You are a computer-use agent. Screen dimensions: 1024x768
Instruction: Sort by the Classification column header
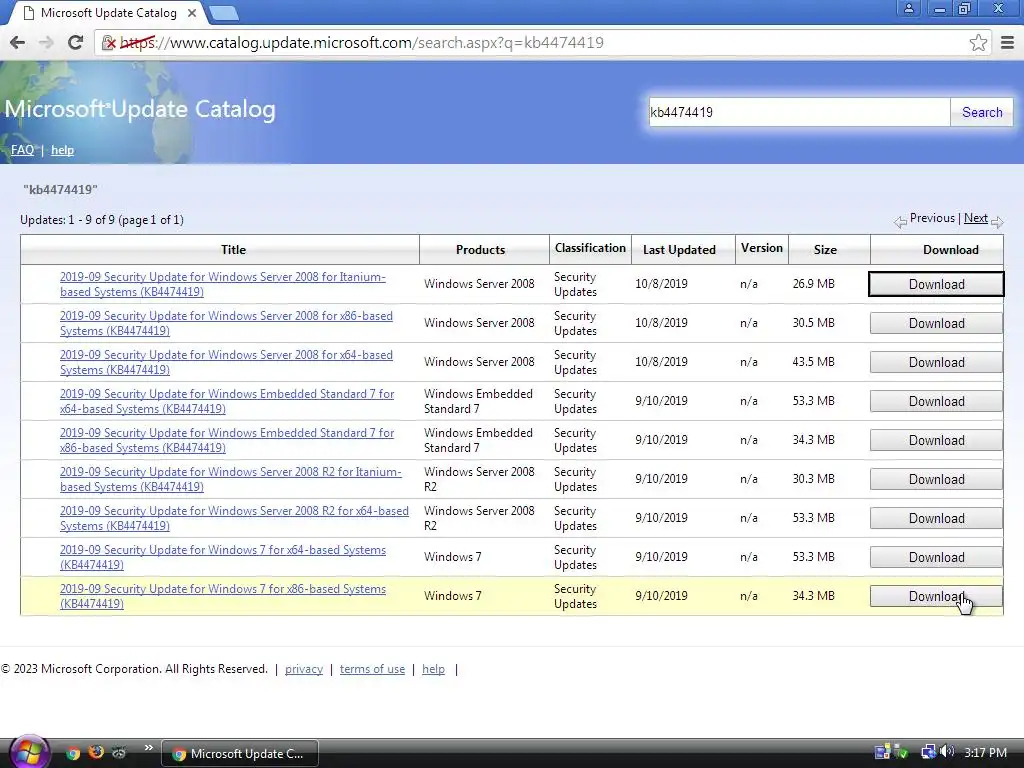click(590, 248)
